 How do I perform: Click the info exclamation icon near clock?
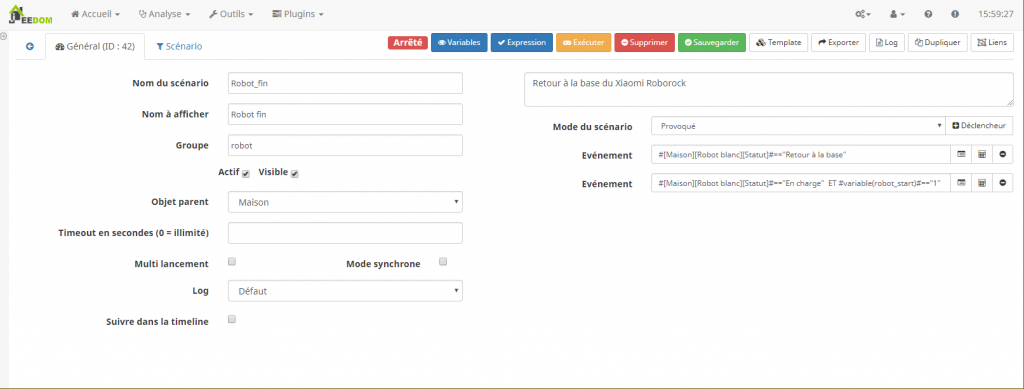pyautogui.click(x=955, y=14)
